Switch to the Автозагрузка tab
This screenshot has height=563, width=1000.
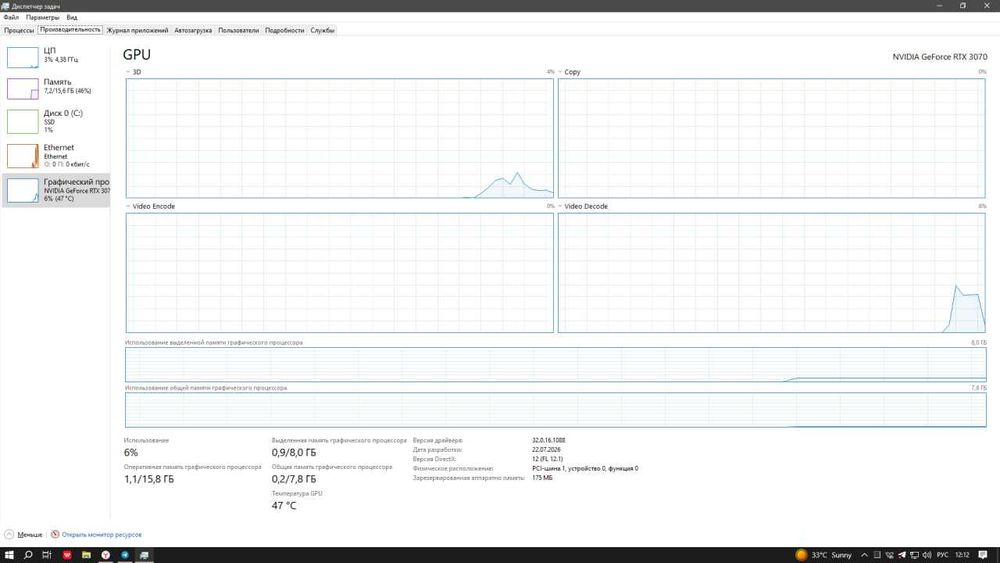[193, 30]
